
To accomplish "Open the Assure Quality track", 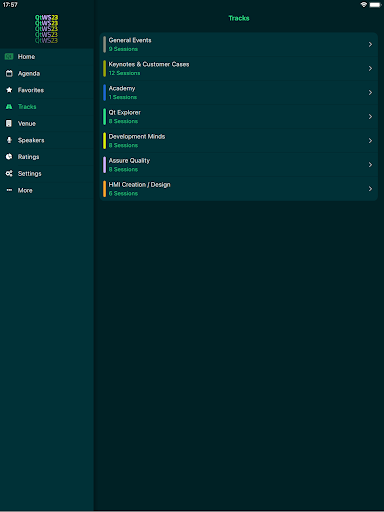I will point(239,165).
